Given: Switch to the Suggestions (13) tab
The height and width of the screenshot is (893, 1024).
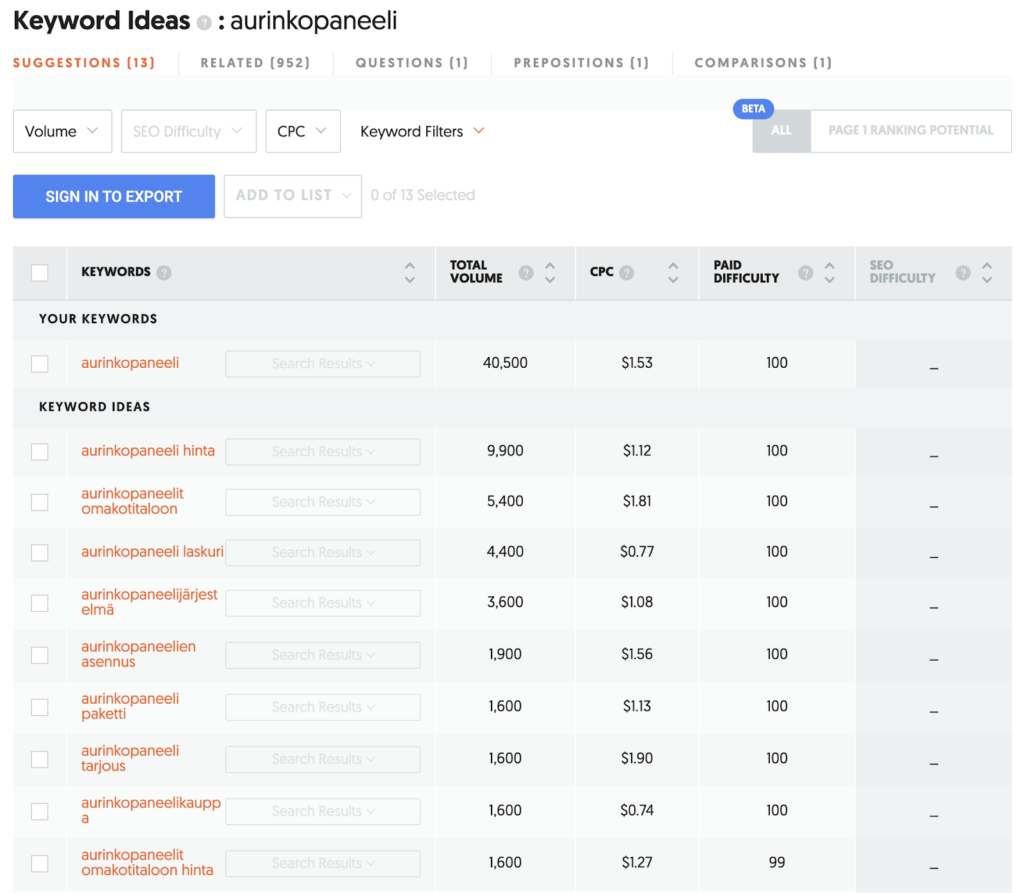Looking at the screenshot, I should [84, 63].
